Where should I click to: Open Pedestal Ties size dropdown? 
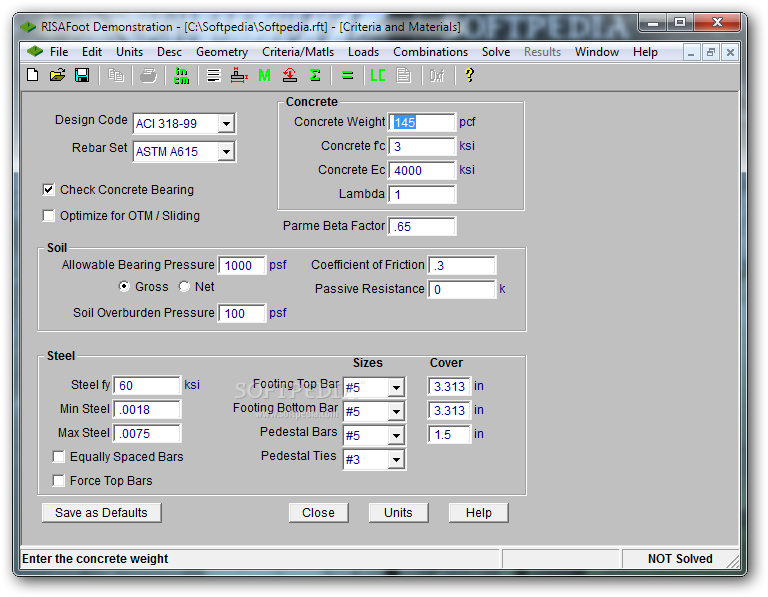pyautogui.click(x=396, y=459)
